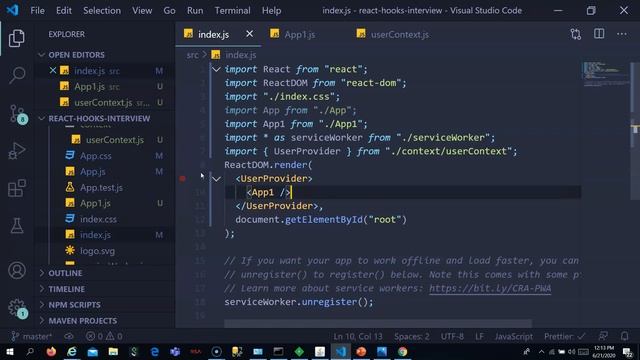Open the Test flask view

point(17,226)
